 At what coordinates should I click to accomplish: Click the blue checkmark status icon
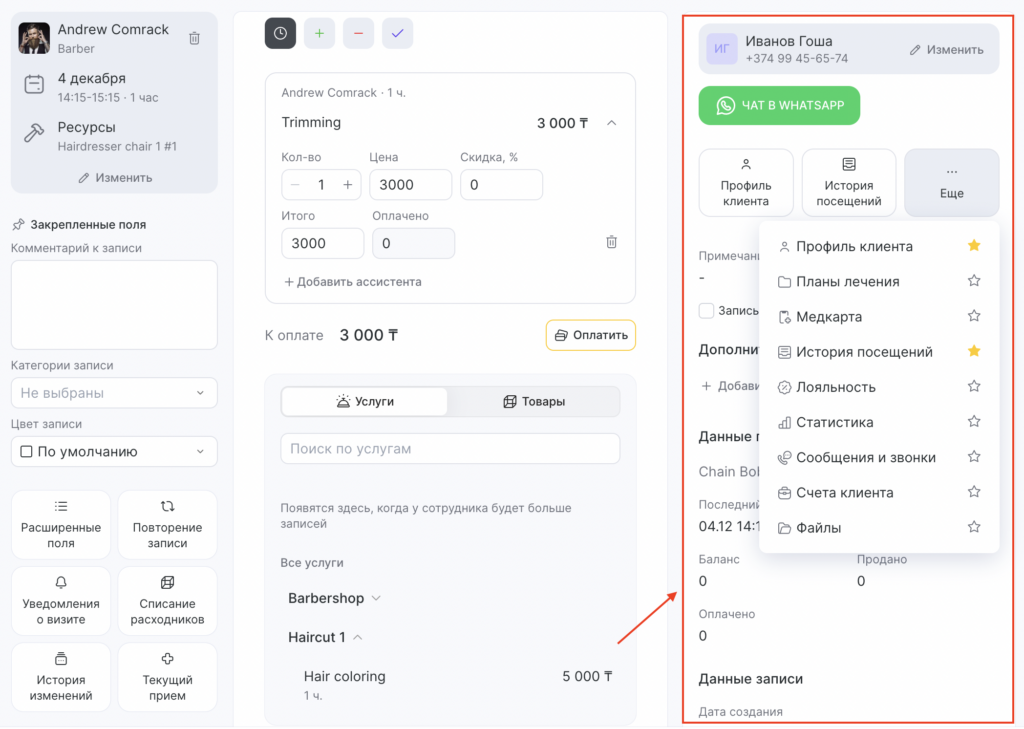click(397, 33)
